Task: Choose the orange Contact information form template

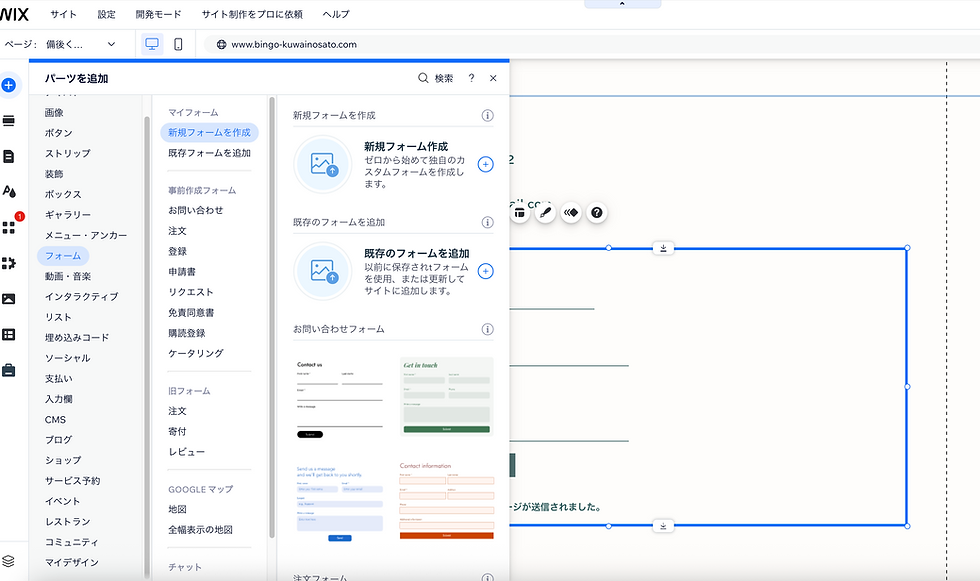Action: (x=446, y=501)
